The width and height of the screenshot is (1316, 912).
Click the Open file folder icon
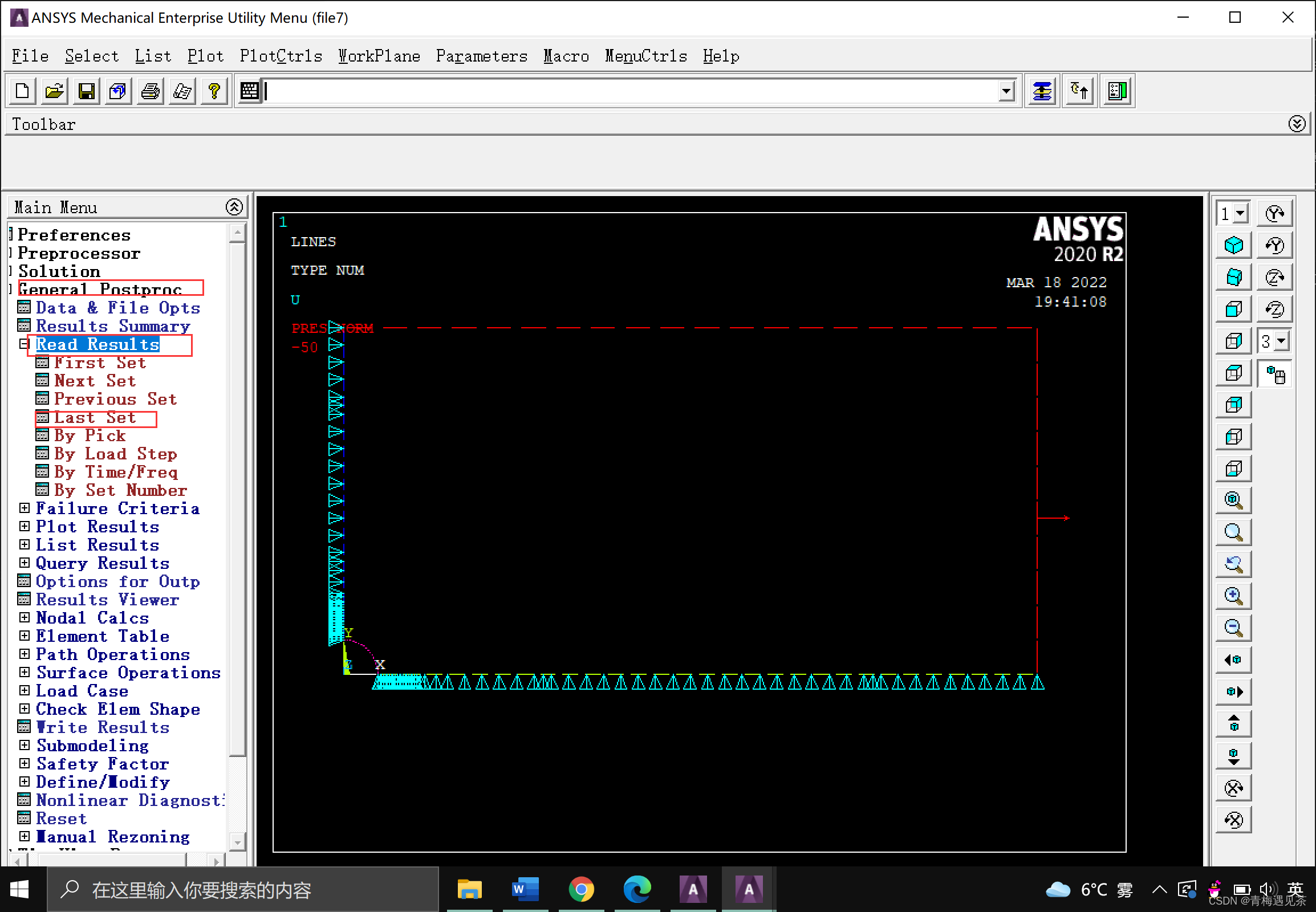click(x=54, y=91)
